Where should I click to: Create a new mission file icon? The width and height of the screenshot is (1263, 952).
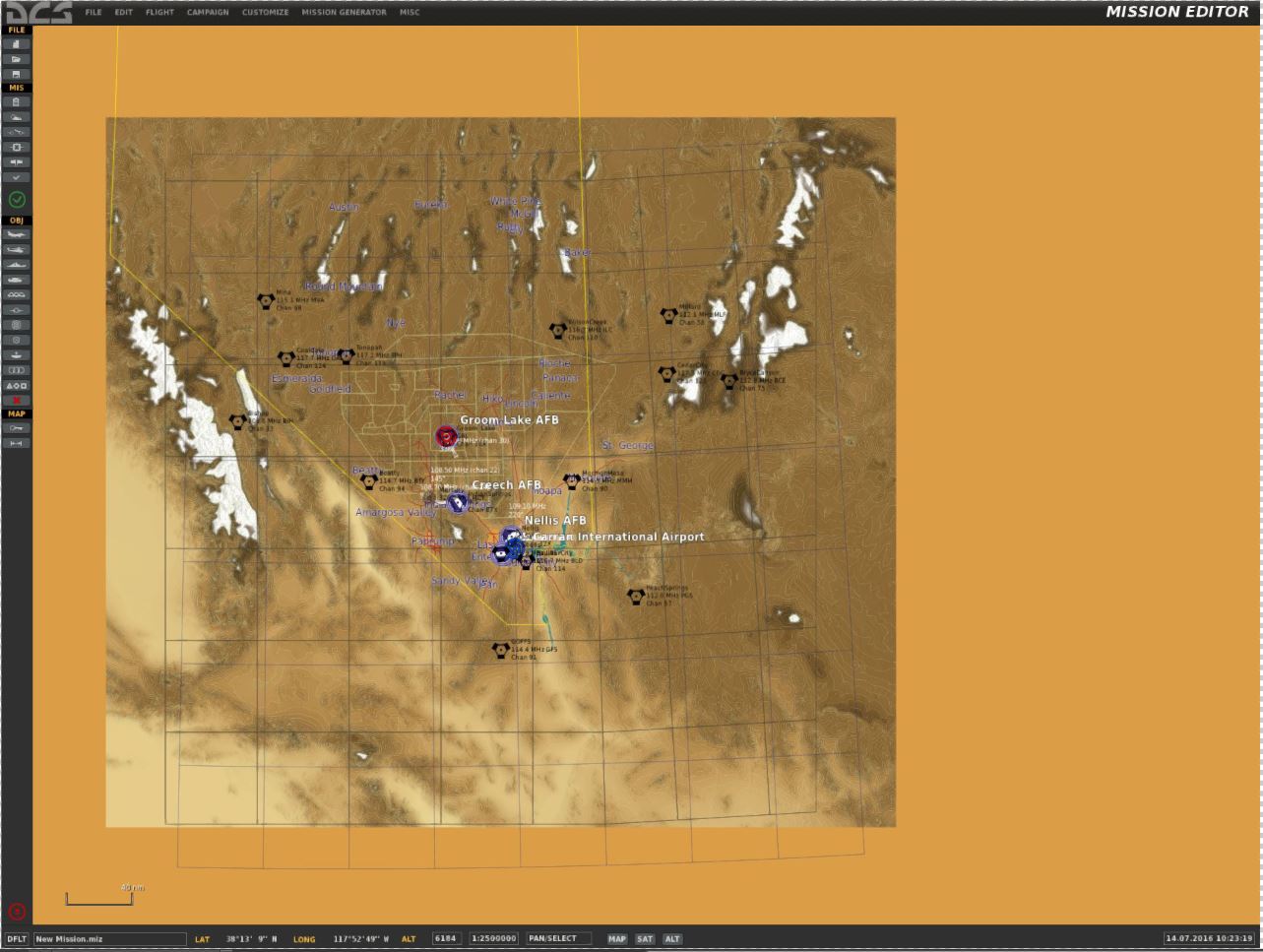tap(17, 44)
